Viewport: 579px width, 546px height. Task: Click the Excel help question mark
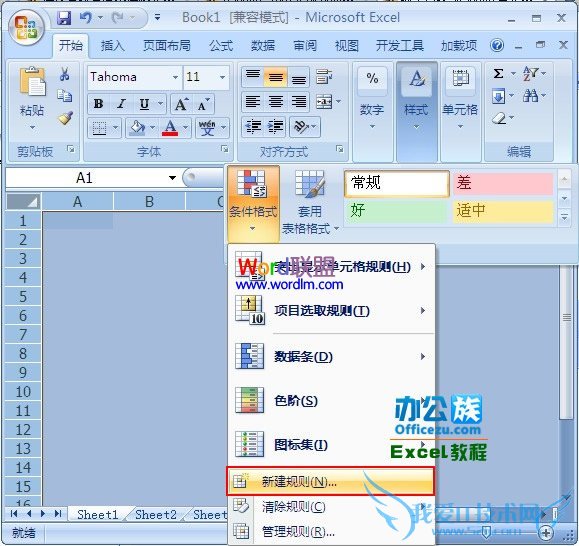pos(497,45)
